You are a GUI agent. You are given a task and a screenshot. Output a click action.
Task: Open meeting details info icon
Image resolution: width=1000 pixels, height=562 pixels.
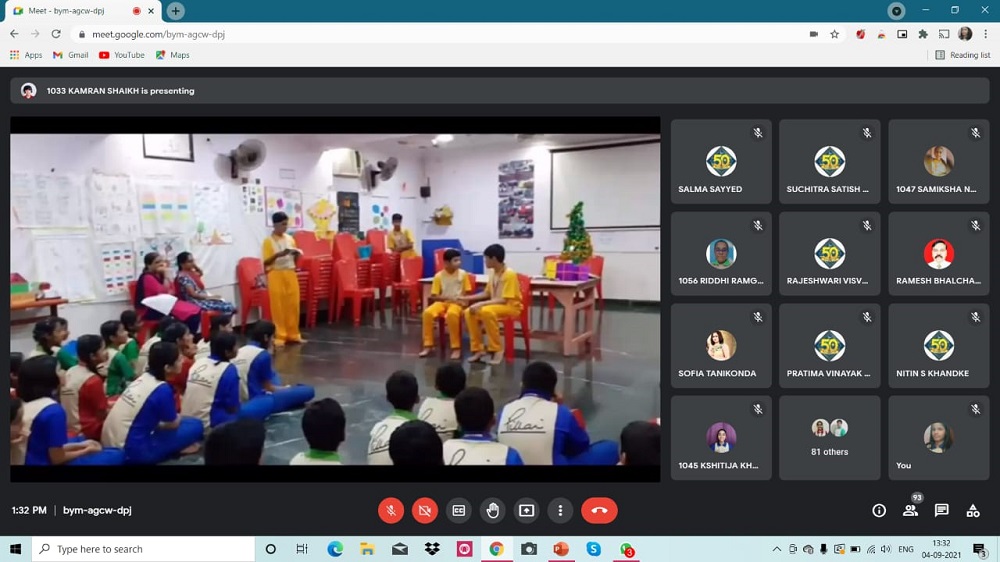pos(879,510)
